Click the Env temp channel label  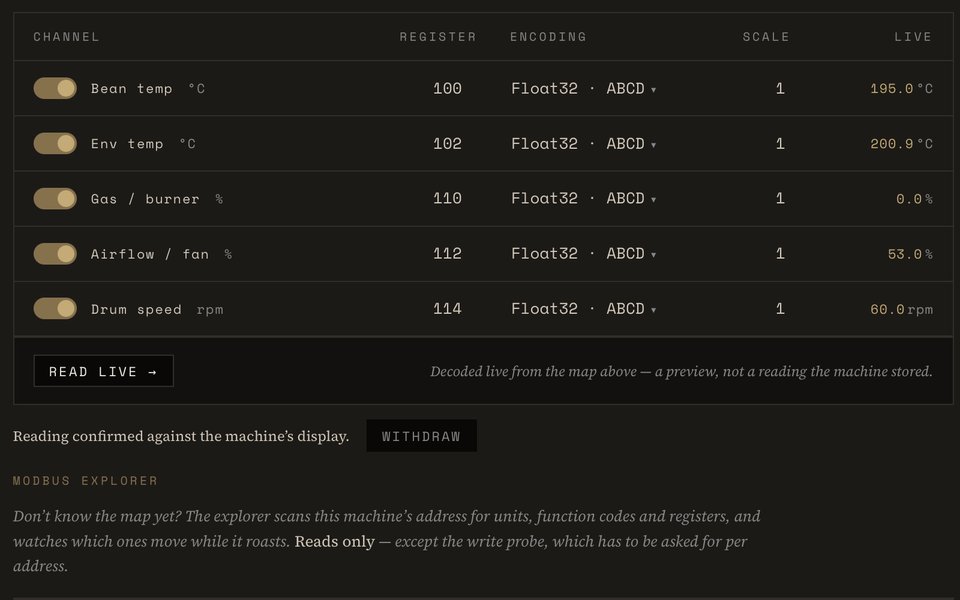(x=127, y=144)
